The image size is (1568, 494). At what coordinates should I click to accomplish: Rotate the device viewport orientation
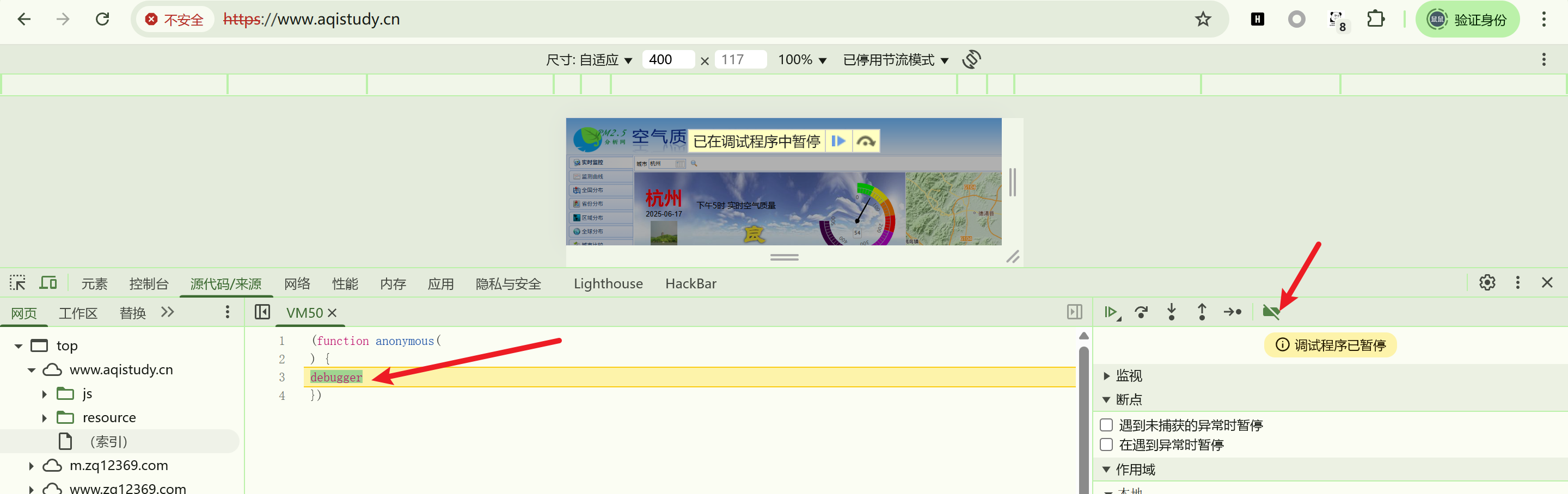[971, 60]
